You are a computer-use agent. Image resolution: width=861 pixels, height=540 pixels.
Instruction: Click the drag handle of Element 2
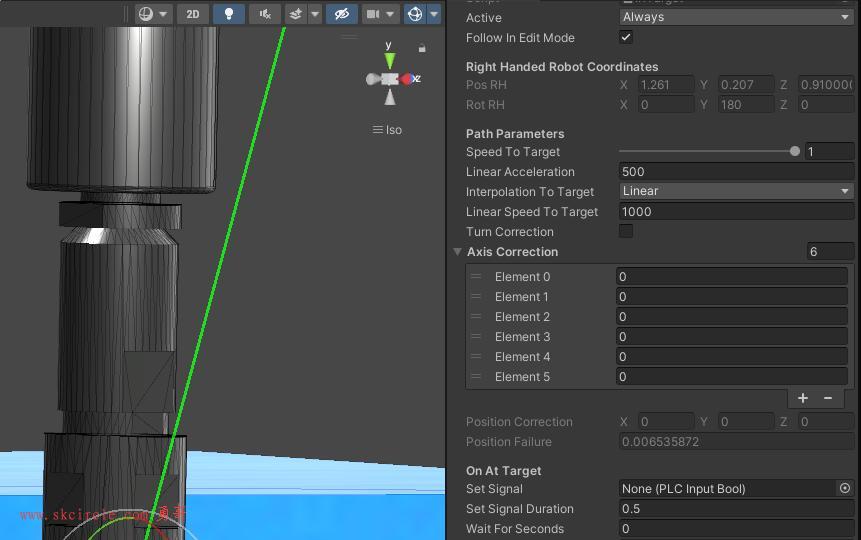point(476,316)
